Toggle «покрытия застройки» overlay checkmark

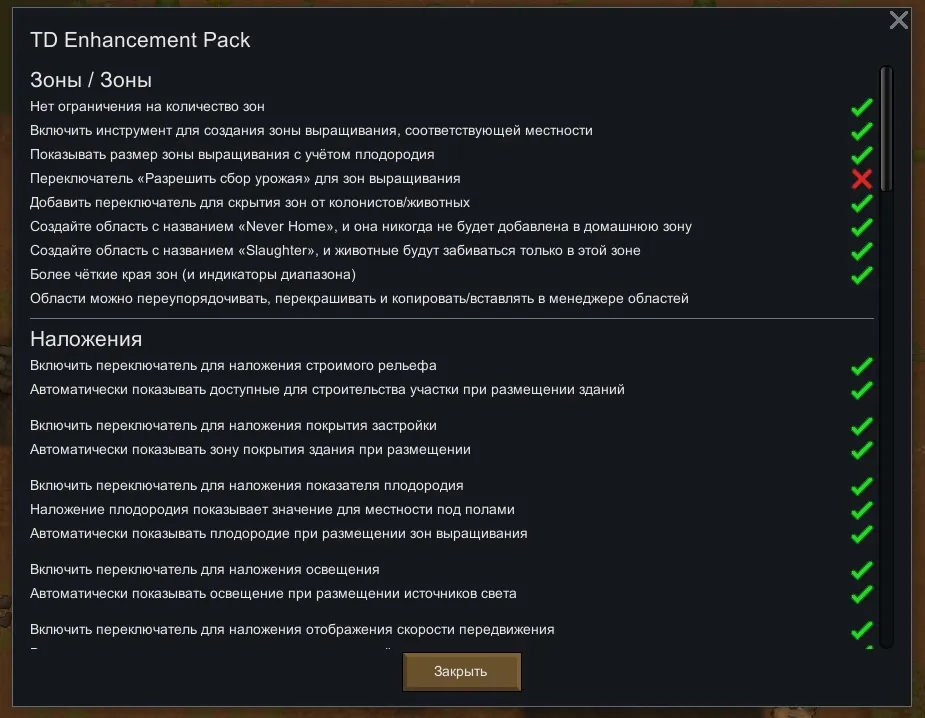[x=861, y=426]
